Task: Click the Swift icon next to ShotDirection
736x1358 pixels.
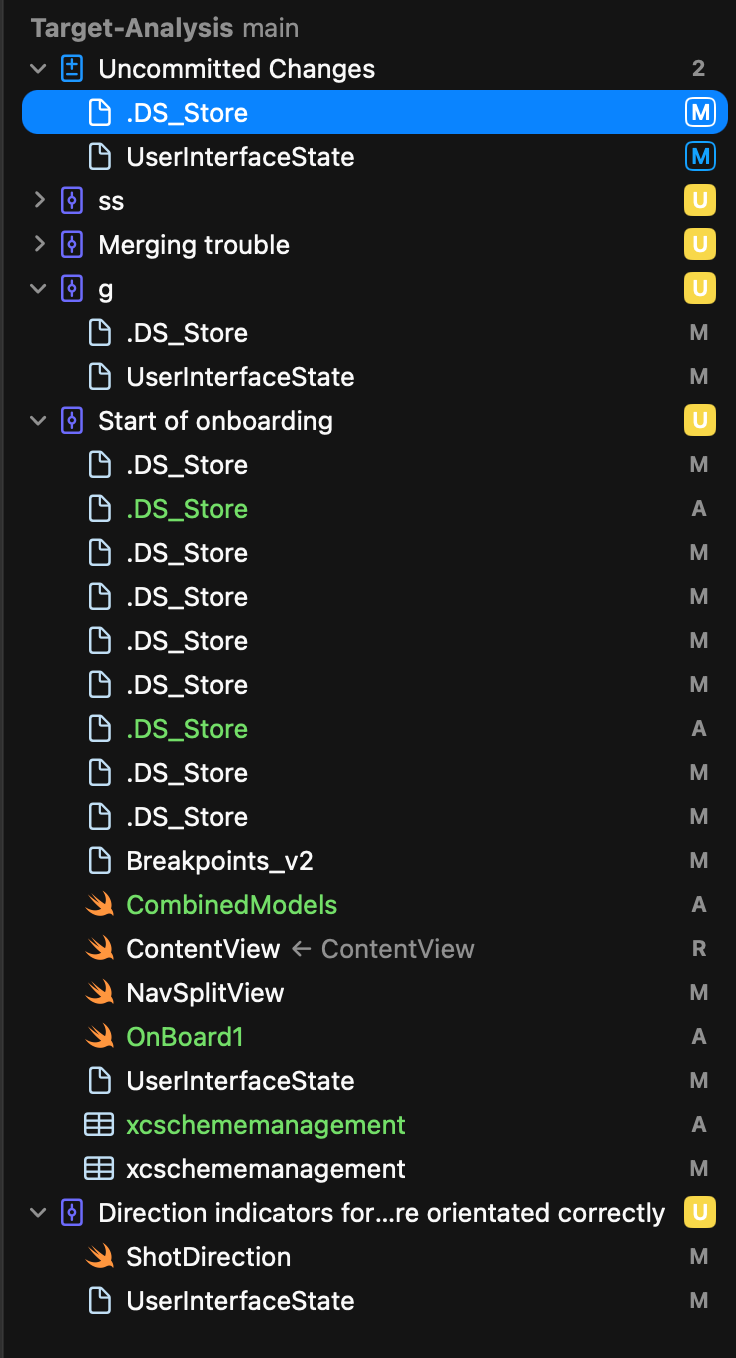Action: 99,1257
